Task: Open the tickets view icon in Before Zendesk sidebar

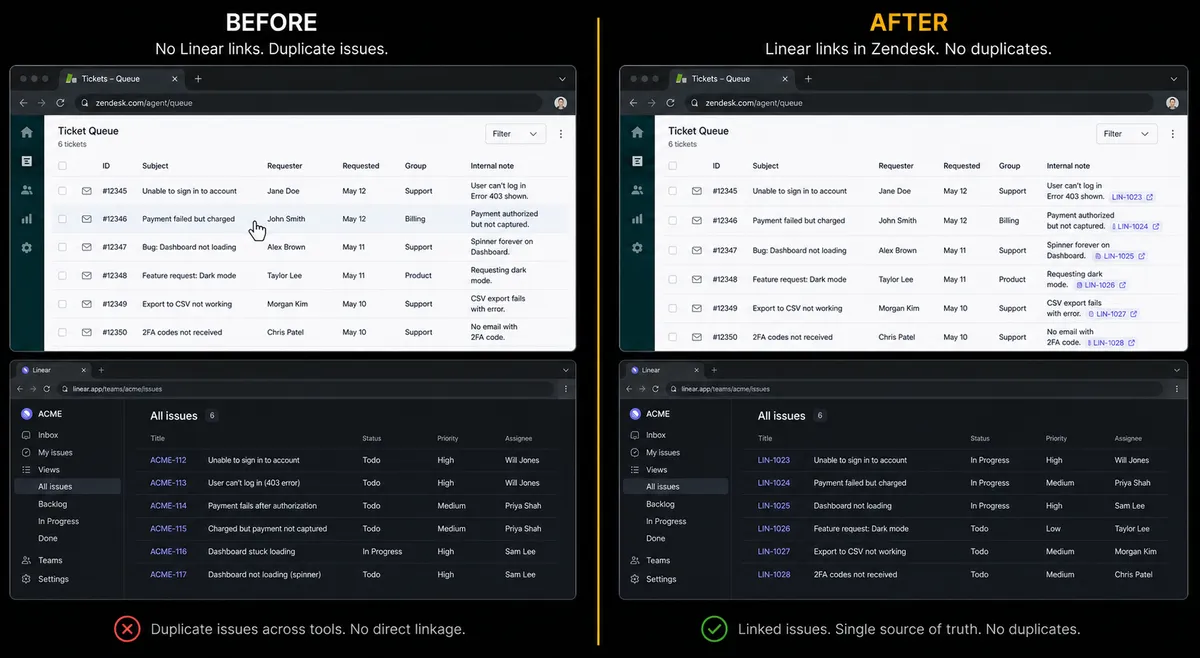Action: (27, 160)
